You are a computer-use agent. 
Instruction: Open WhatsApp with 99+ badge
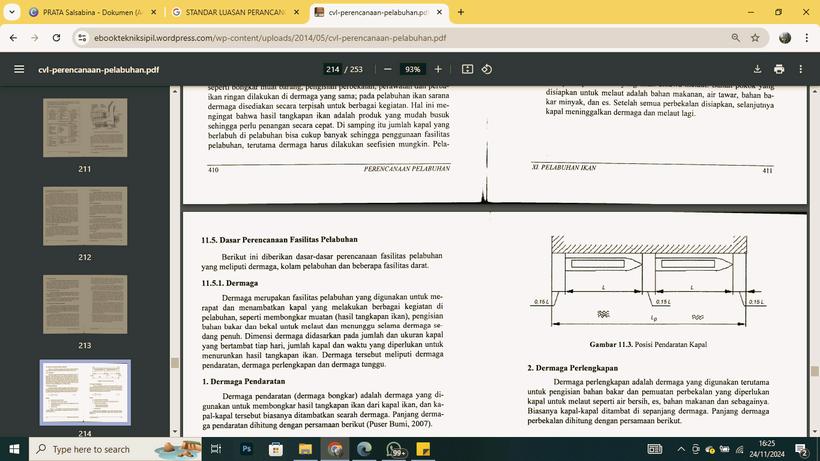(x=394, y=449)
